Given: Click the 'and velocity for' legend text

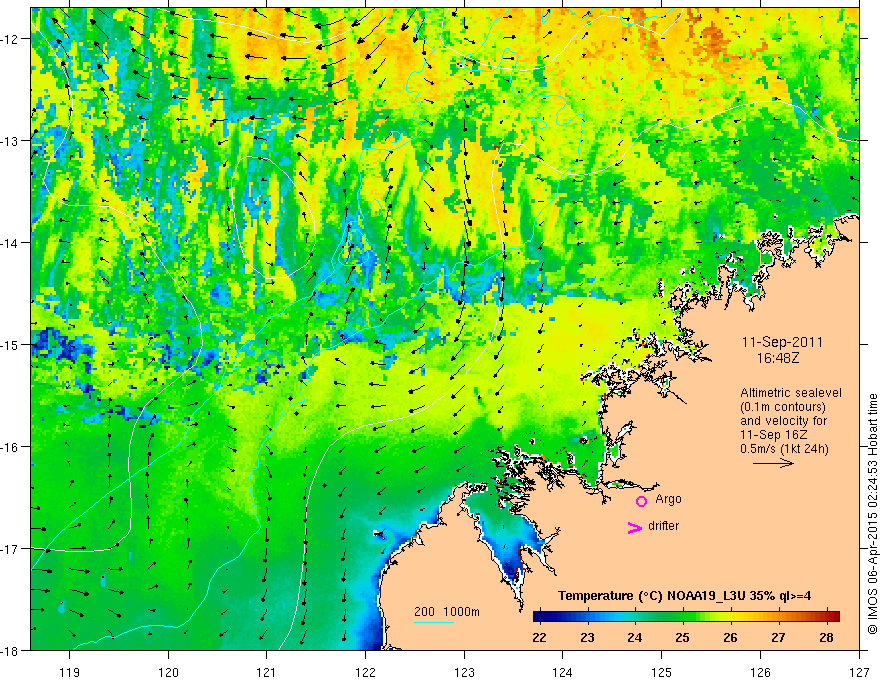Looking at the screenshot, I should [783, 420].
